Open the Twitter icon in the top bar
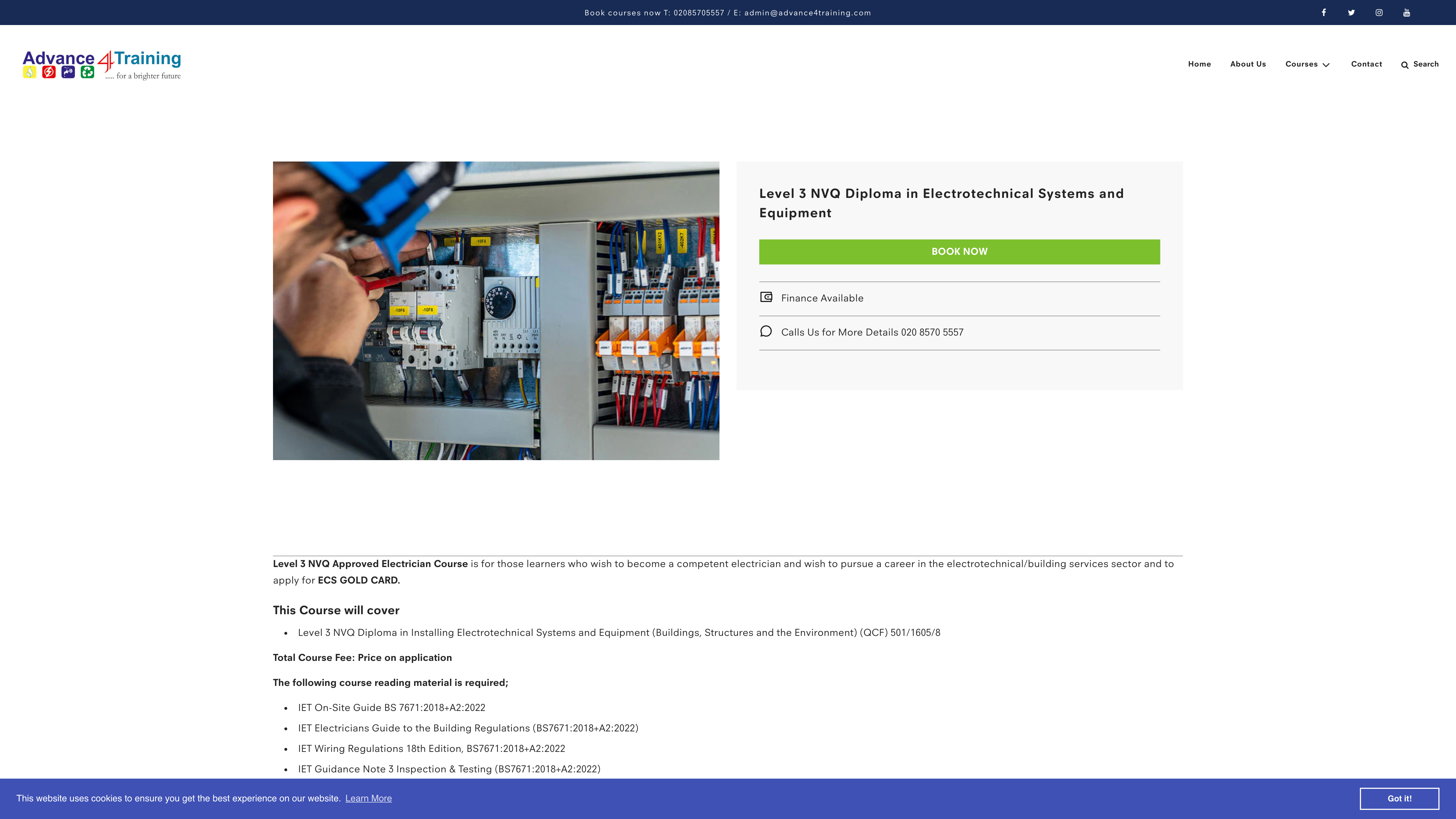Viewport: 1456px width, 819px height. (x=1351, y=12)
